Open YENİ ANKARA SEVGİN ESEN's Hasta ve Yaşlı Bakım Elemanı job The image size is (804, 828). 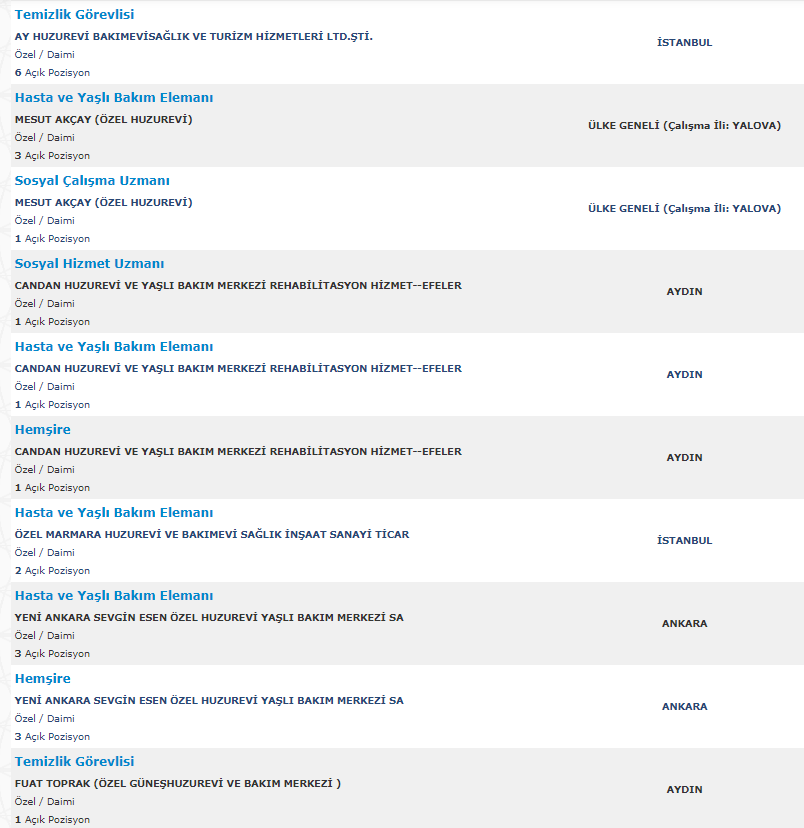[x=113, y=596]
